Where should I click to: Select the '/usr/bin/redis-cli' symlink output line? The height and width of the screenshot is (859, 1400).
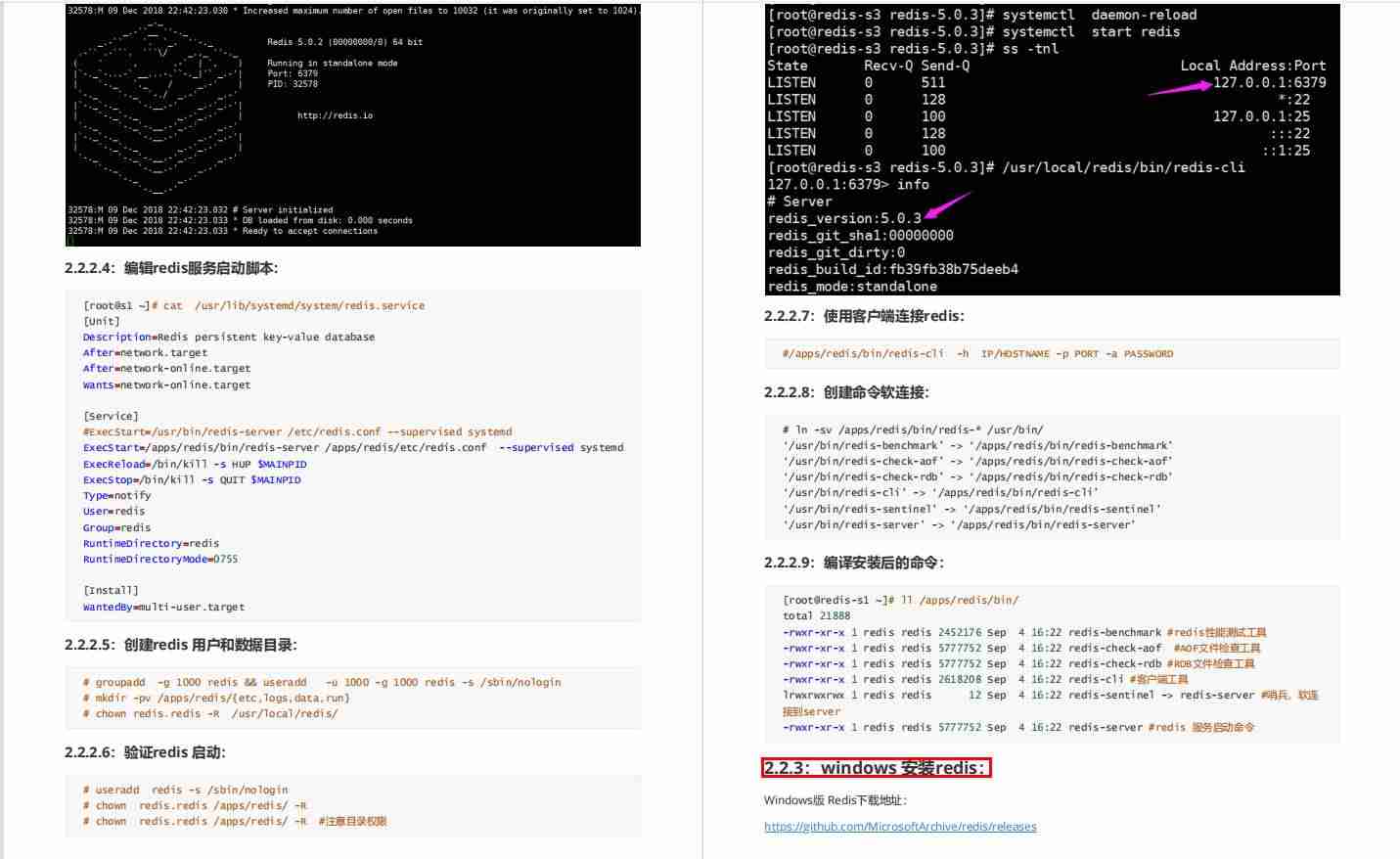coord(940,492)
